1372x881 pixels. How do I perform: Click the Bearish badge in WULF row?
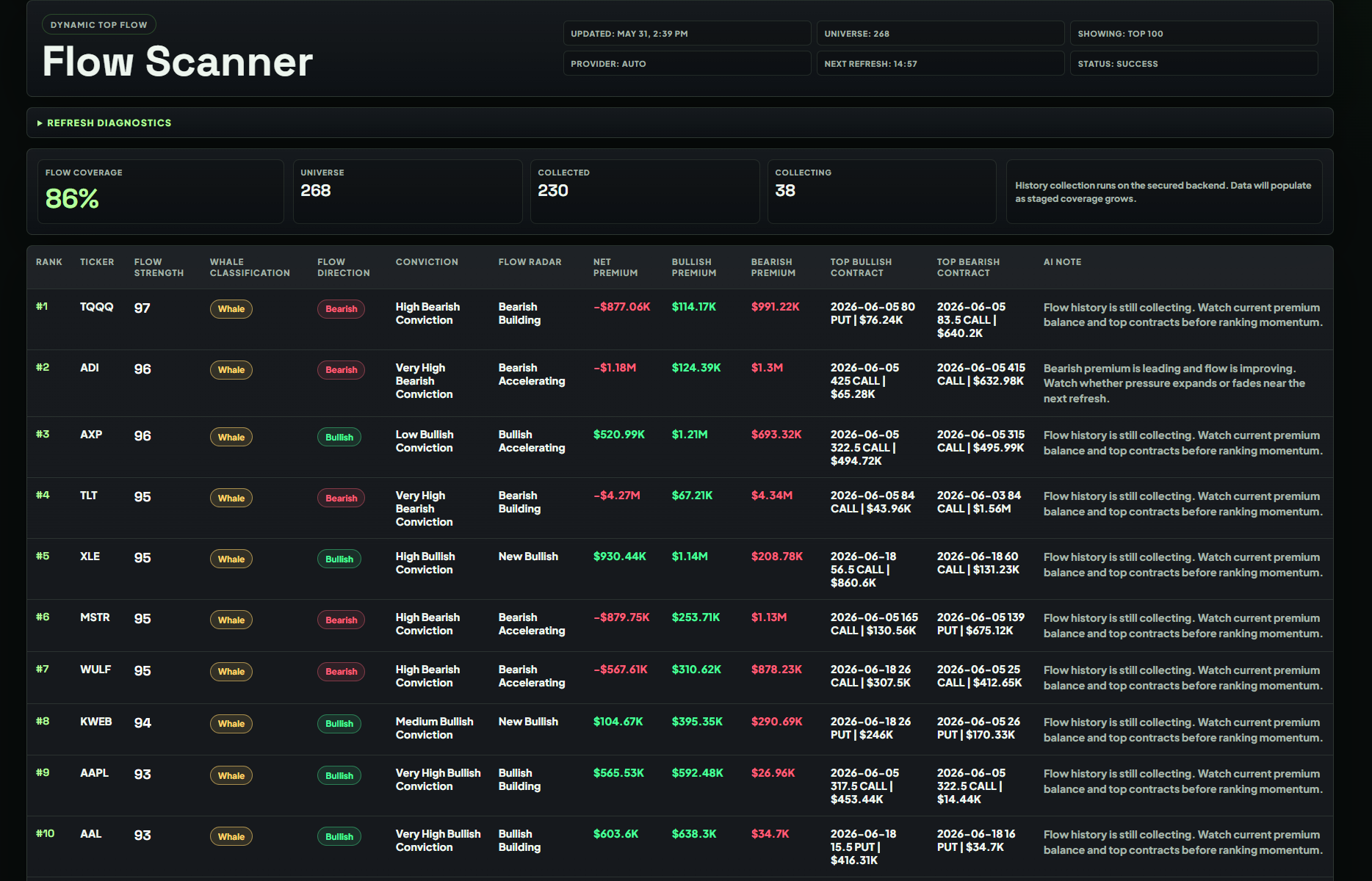point(342,672)
